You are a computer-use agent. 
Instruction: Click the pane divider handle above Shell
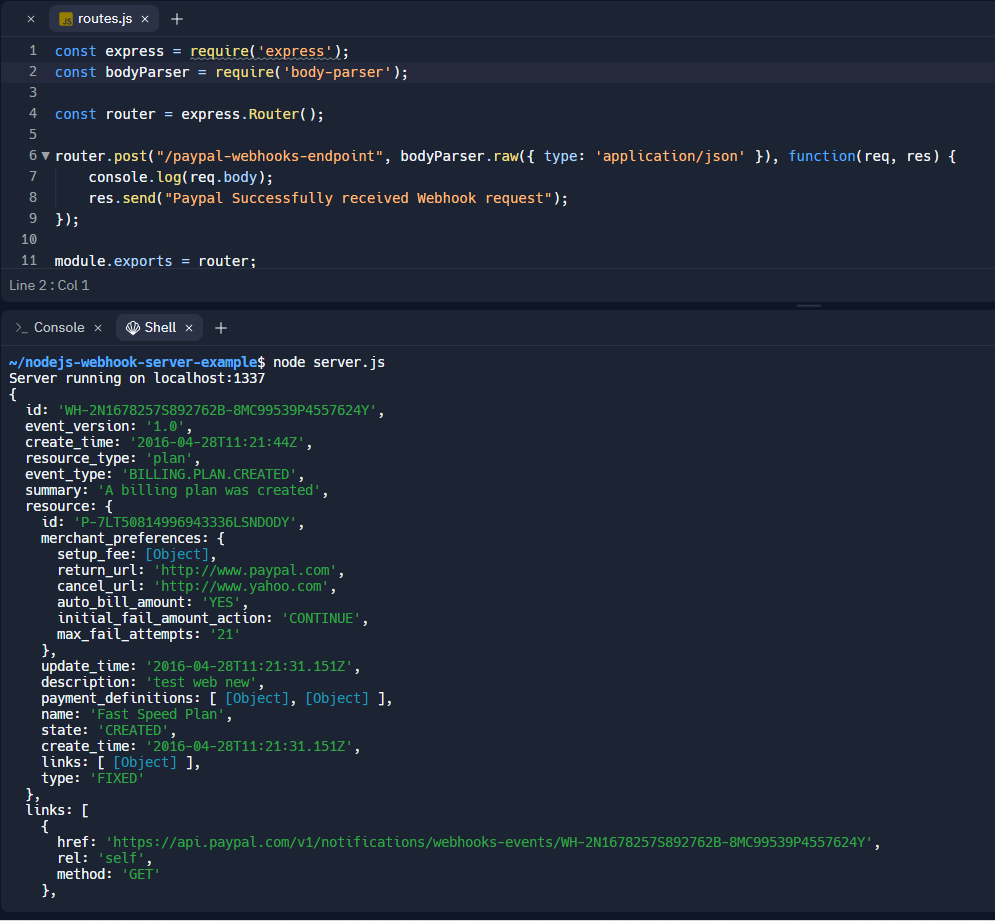pyautogui.click(x=808, y=305)
